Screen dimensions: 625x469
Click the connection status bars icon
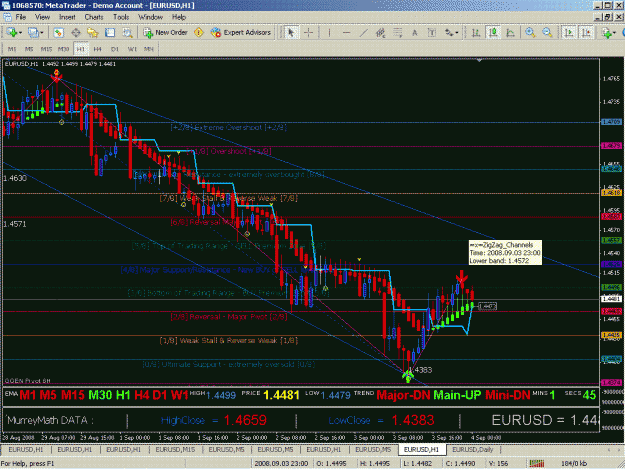(537, 463)
